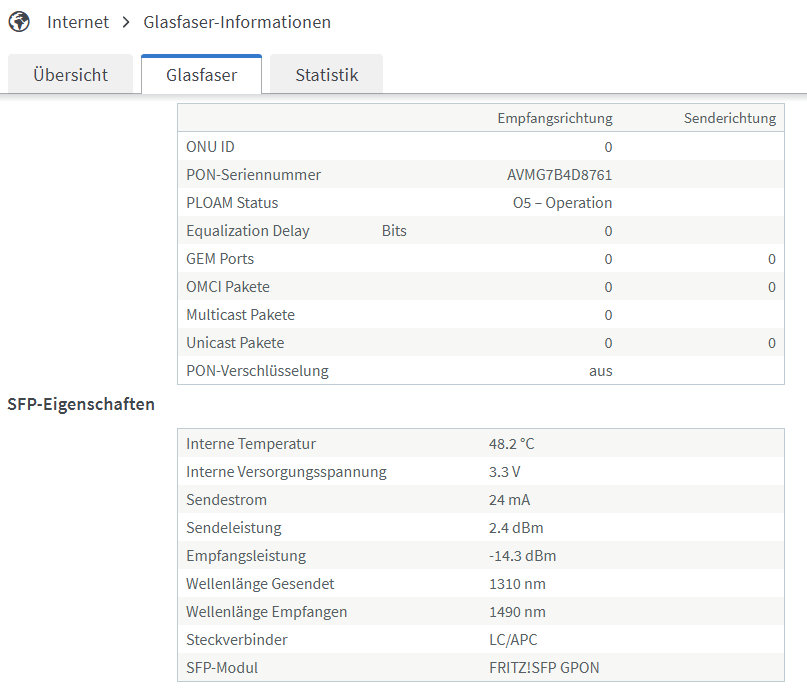The width and height of the screenshot is (807, 691).
Task: Select the PLOAM Status label
Action: tap(232, 203)
